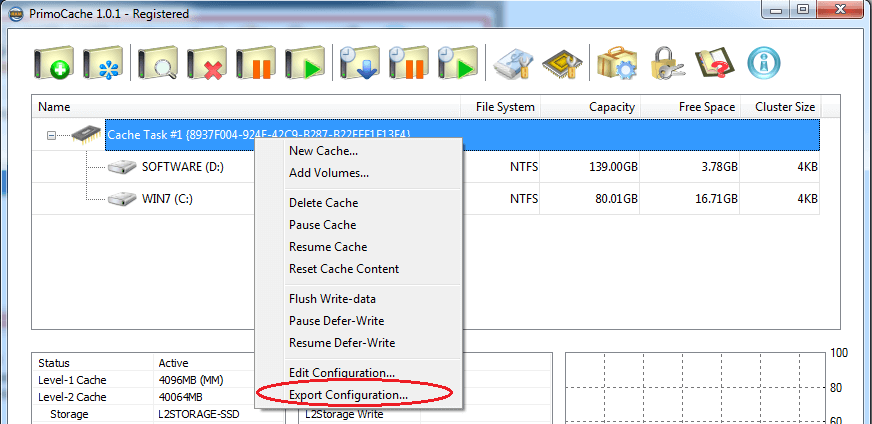Minimize the PrimoCache window
Viewport: 872px width, 424px height.
[775, 10]
